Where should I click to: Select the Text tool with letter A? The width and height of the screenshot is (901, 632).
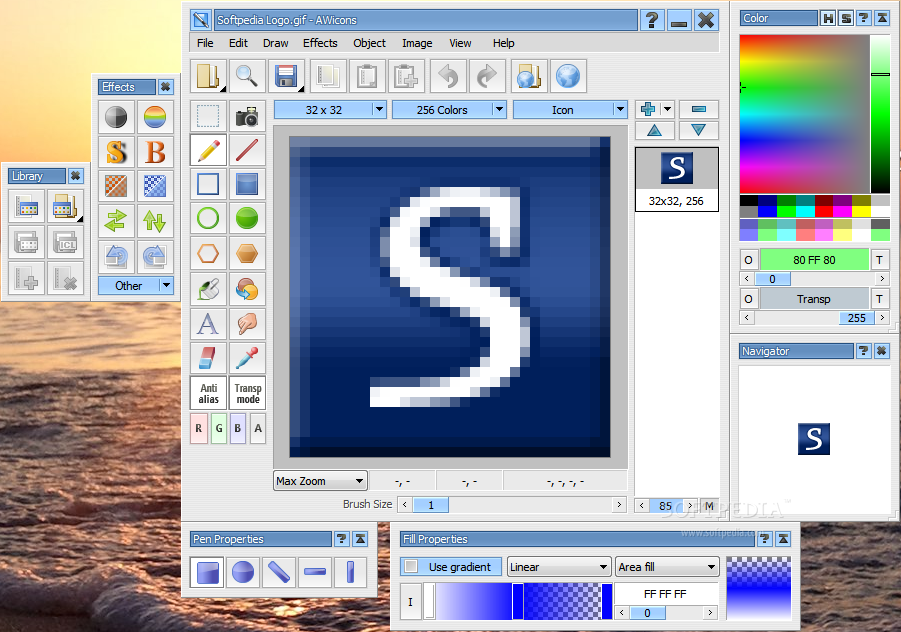[208, 323]
